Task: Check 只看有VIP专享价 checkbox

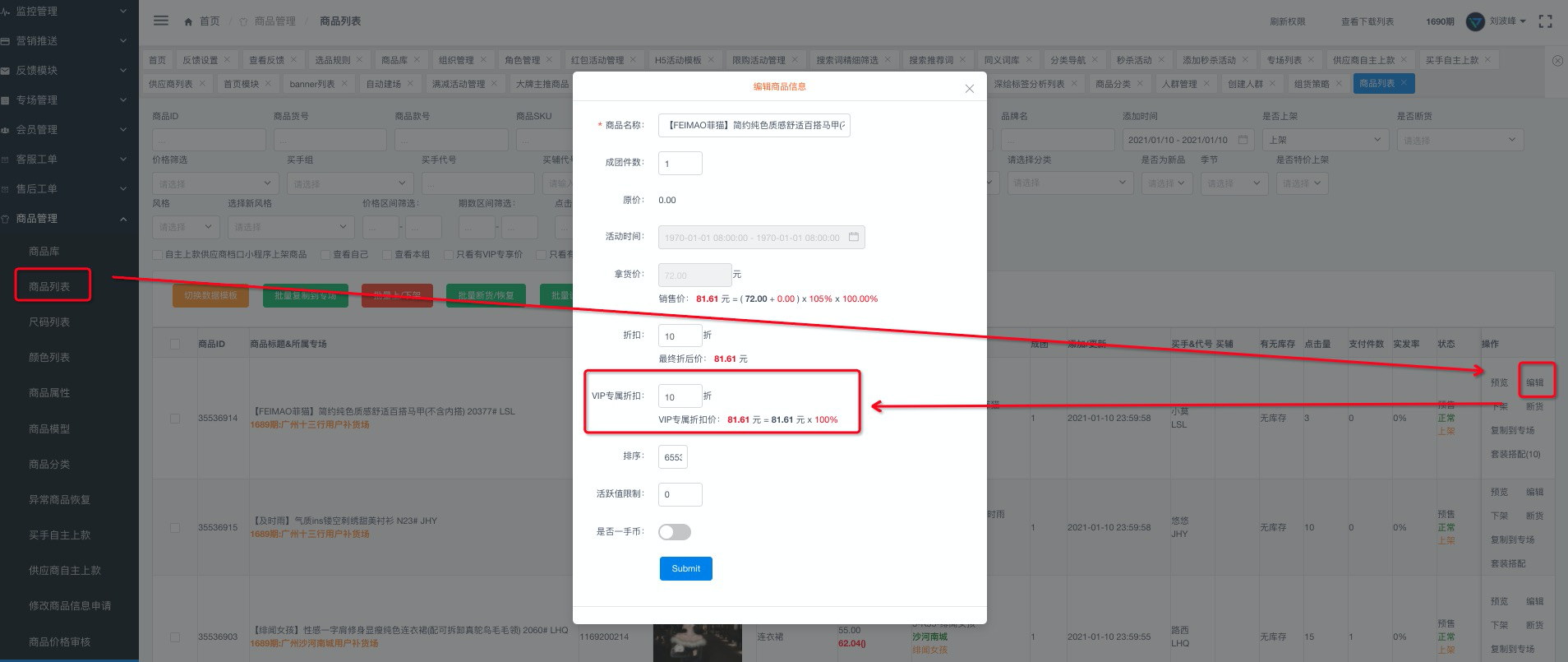Action: pyautogui.click(x=449, y=255)
